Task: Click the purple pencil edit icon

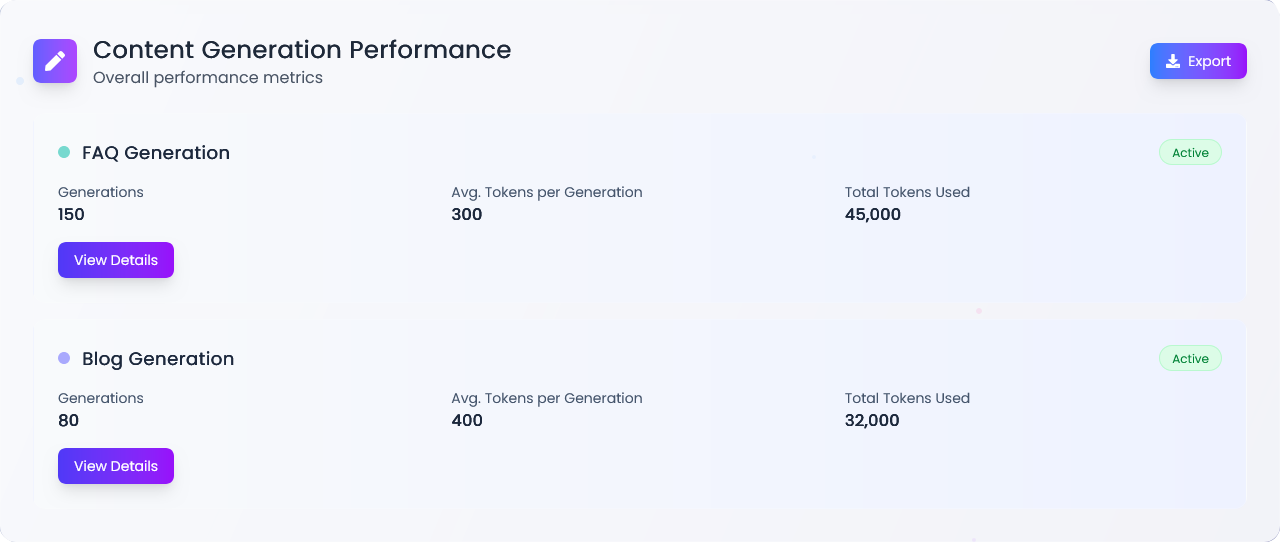Action: (x=55, y=61)
